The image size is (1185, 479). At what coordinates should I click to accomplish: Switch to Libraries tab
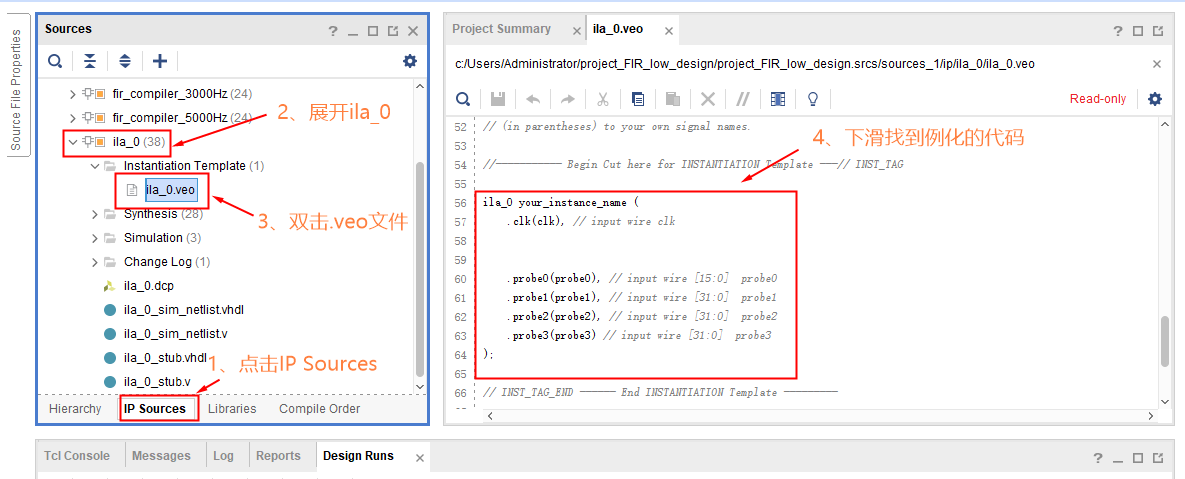click(x=232, y=409)
